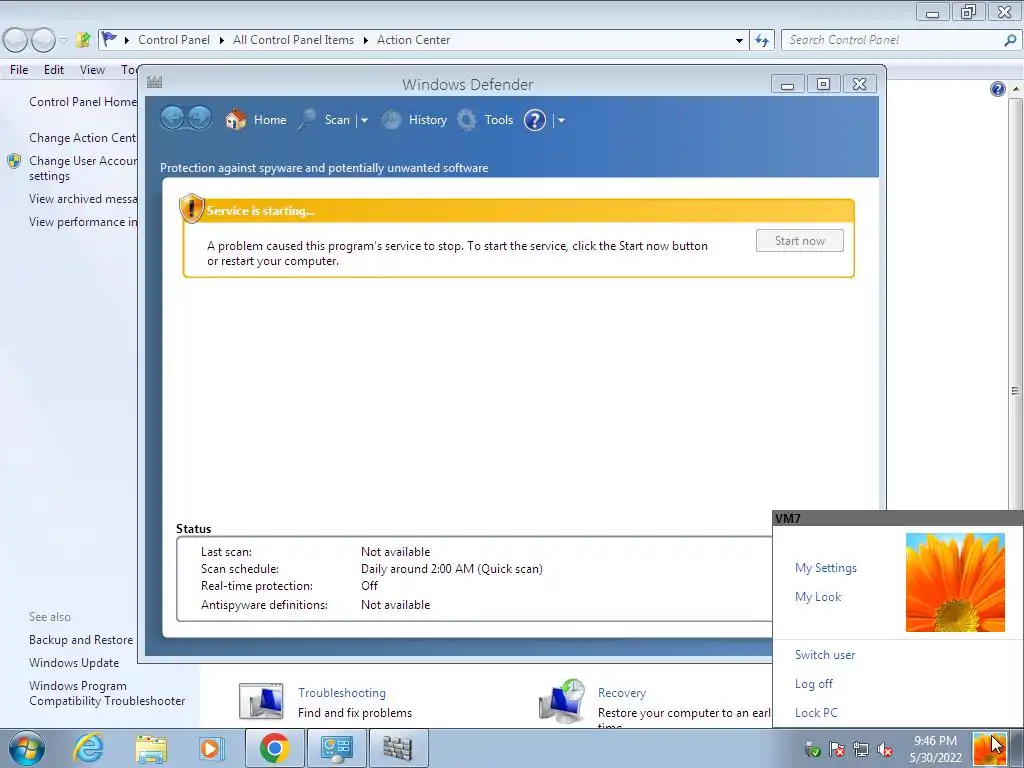Open recent pages dropdown arrow

pyautogui.click(x=63, y=40)
